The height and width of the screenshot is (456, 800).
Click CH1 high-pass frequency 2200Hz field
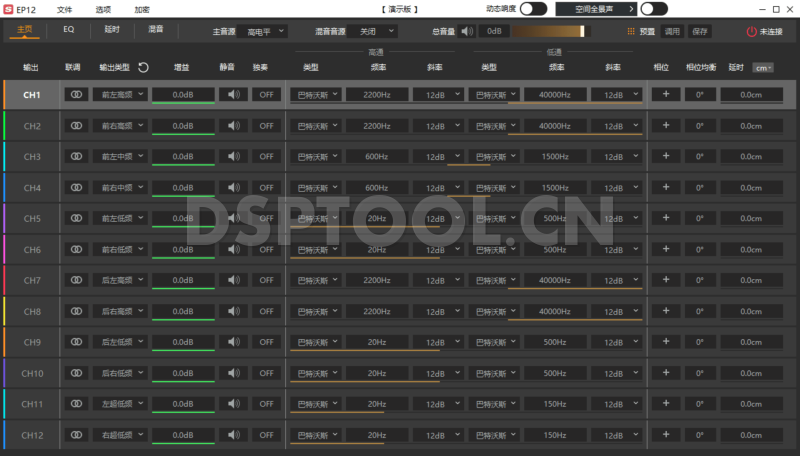377,94
